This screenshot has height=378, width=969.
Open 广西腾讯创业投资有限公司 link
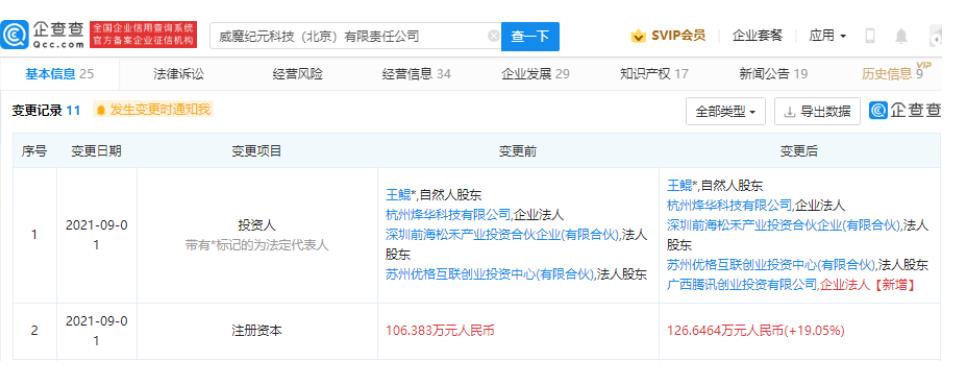(742, 284)
